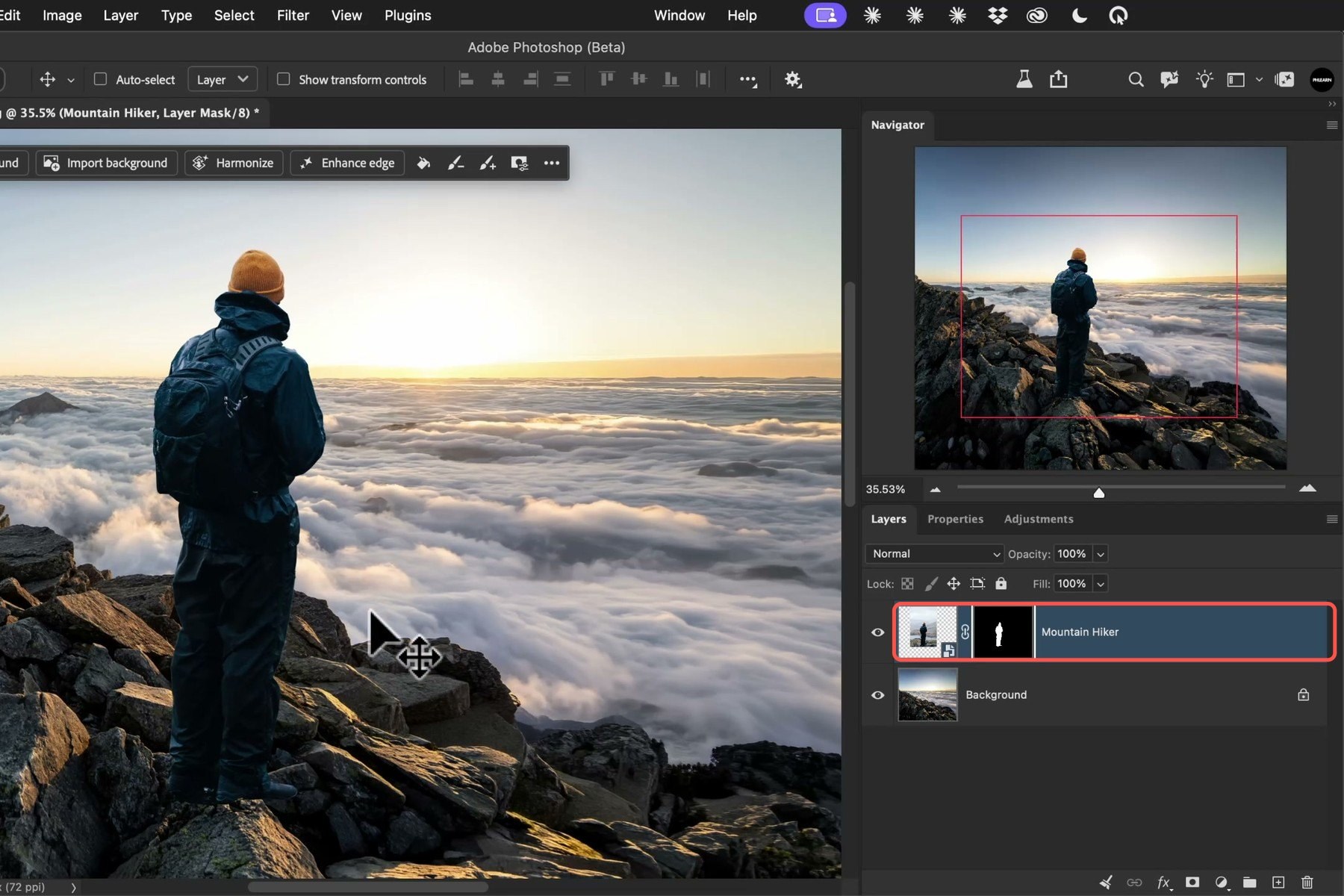Open the Layers panel hamburger menu
Screen dimensions: 1344x896
pos(1332,519)
